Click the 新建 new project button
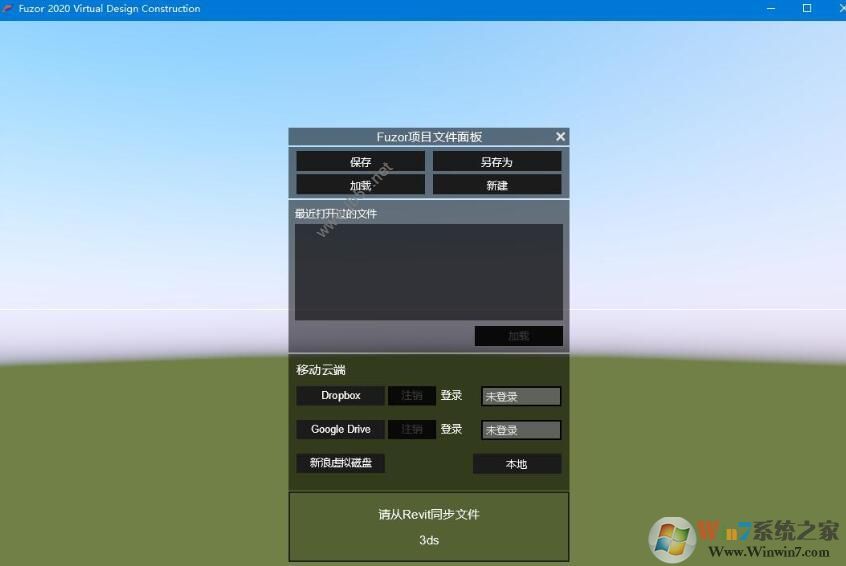 [497, 185]
